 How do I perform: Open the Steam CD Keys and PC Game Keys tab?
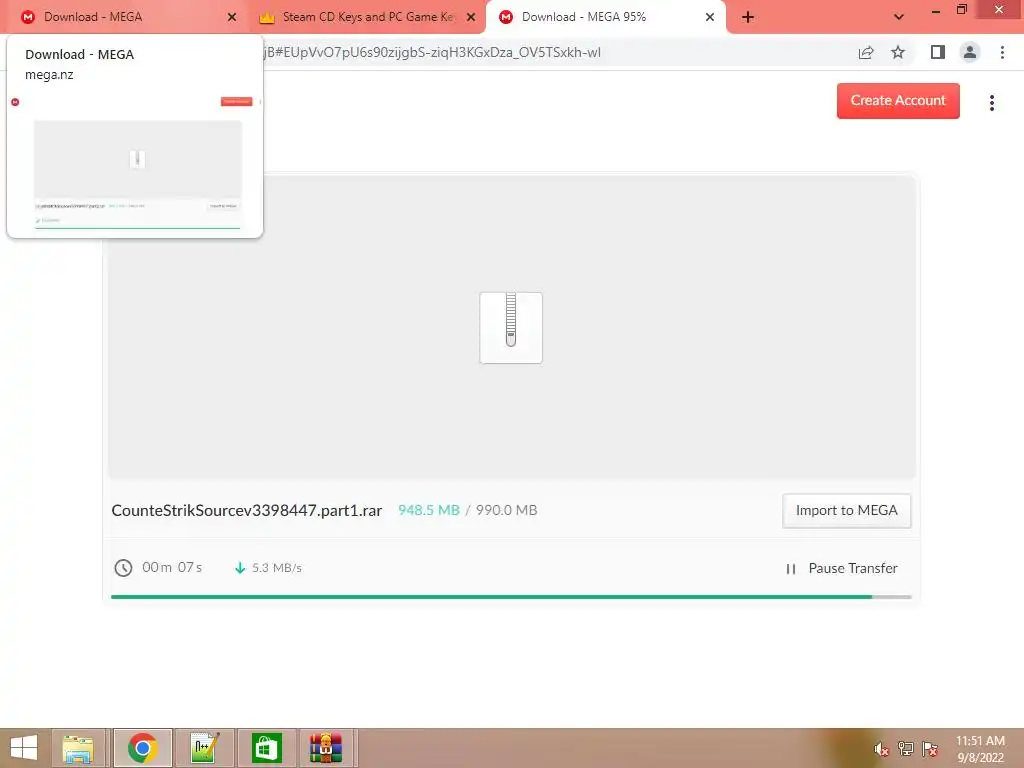[368, 17]
